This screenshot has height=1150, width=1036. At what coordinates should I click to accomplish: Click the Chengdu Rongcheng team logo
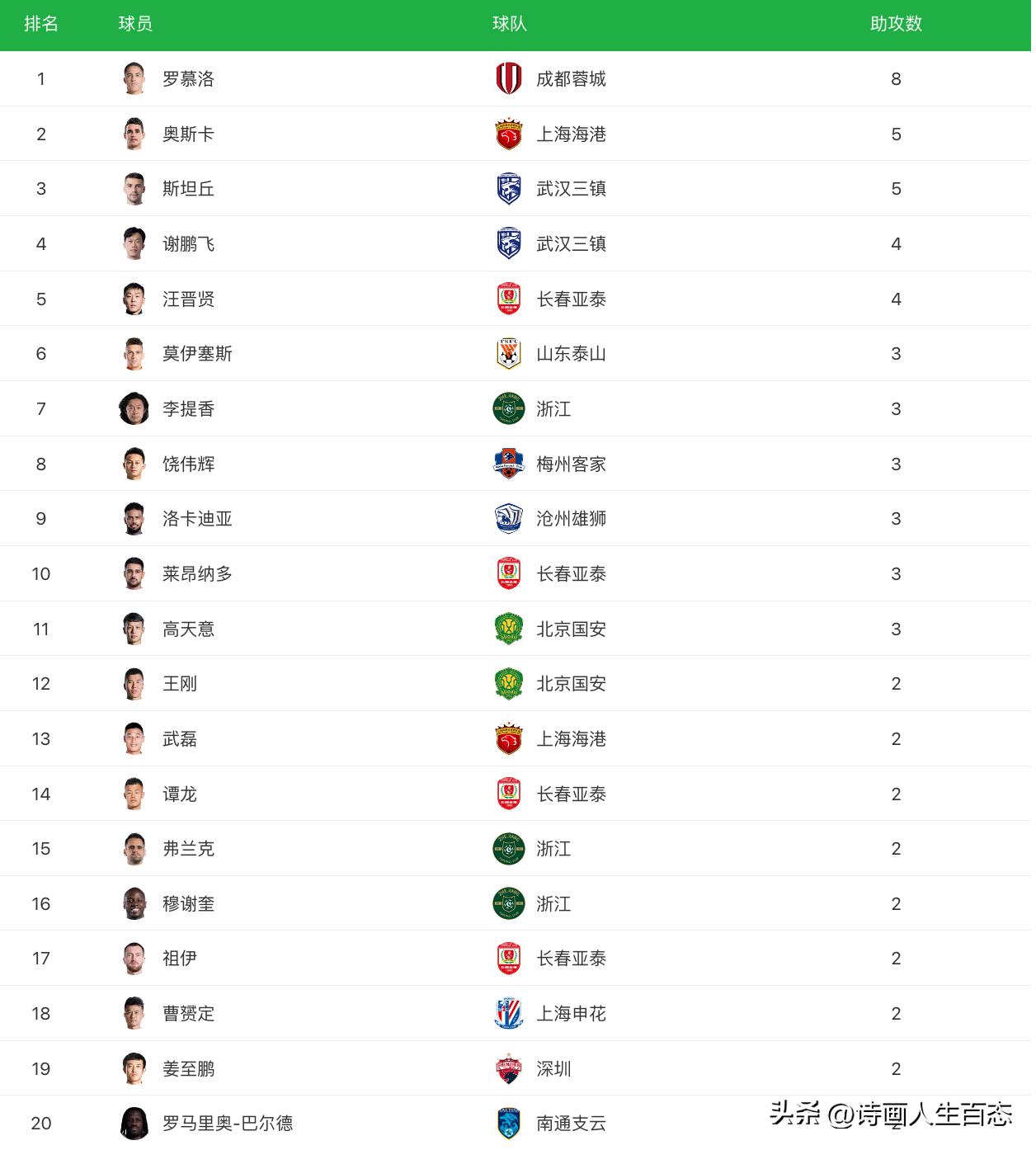click(x=509, y=78)
